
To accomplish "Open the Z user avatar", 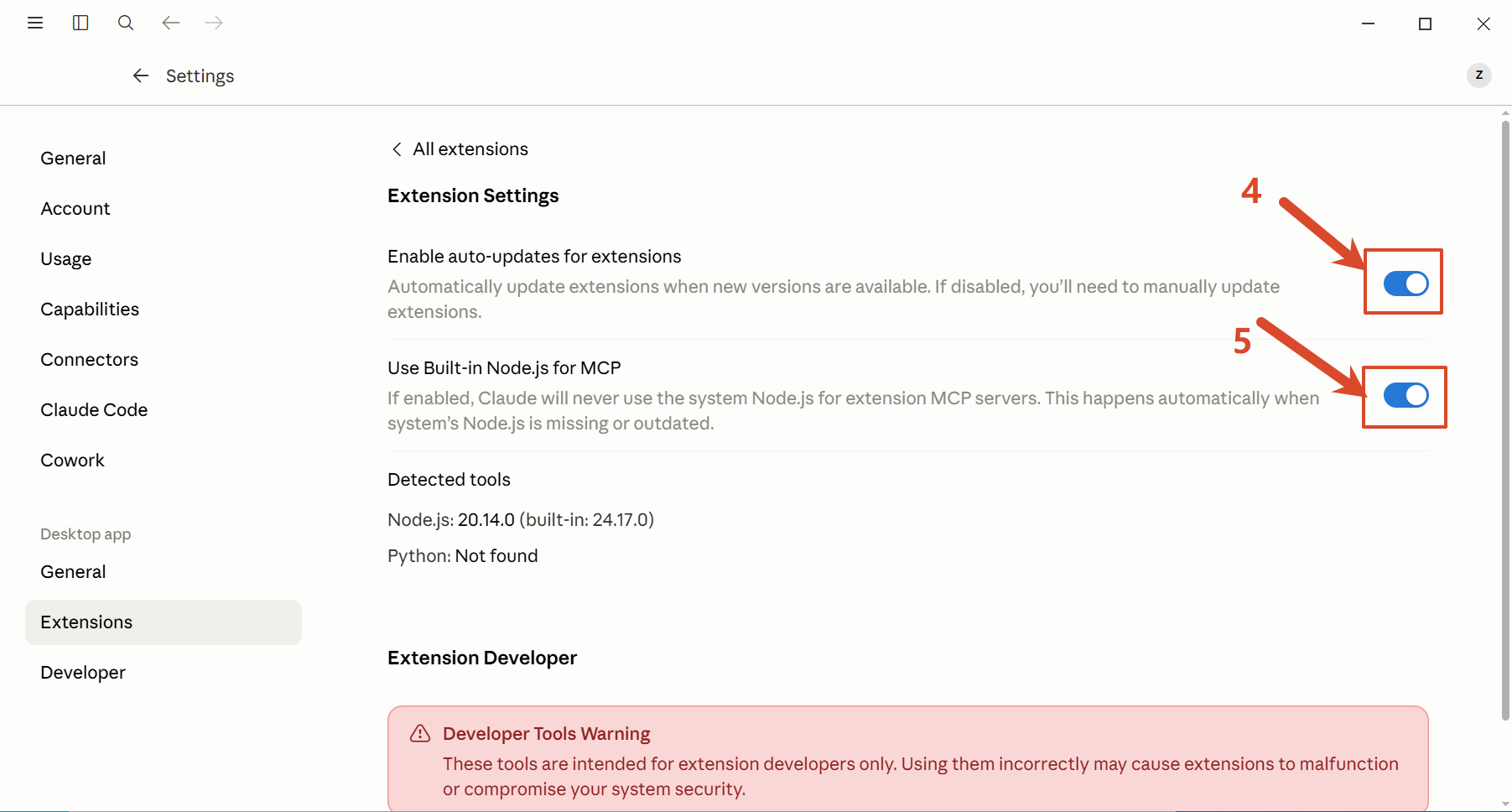I will 1478,75.
